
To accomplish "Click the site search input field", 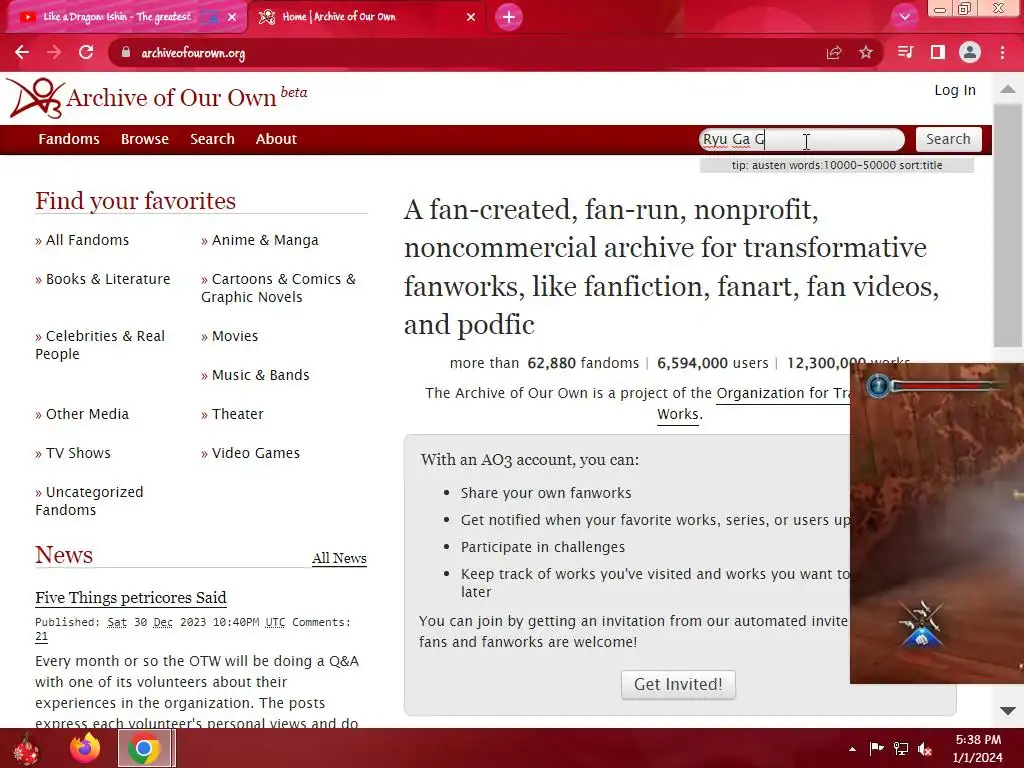I will tap(802, 139).
